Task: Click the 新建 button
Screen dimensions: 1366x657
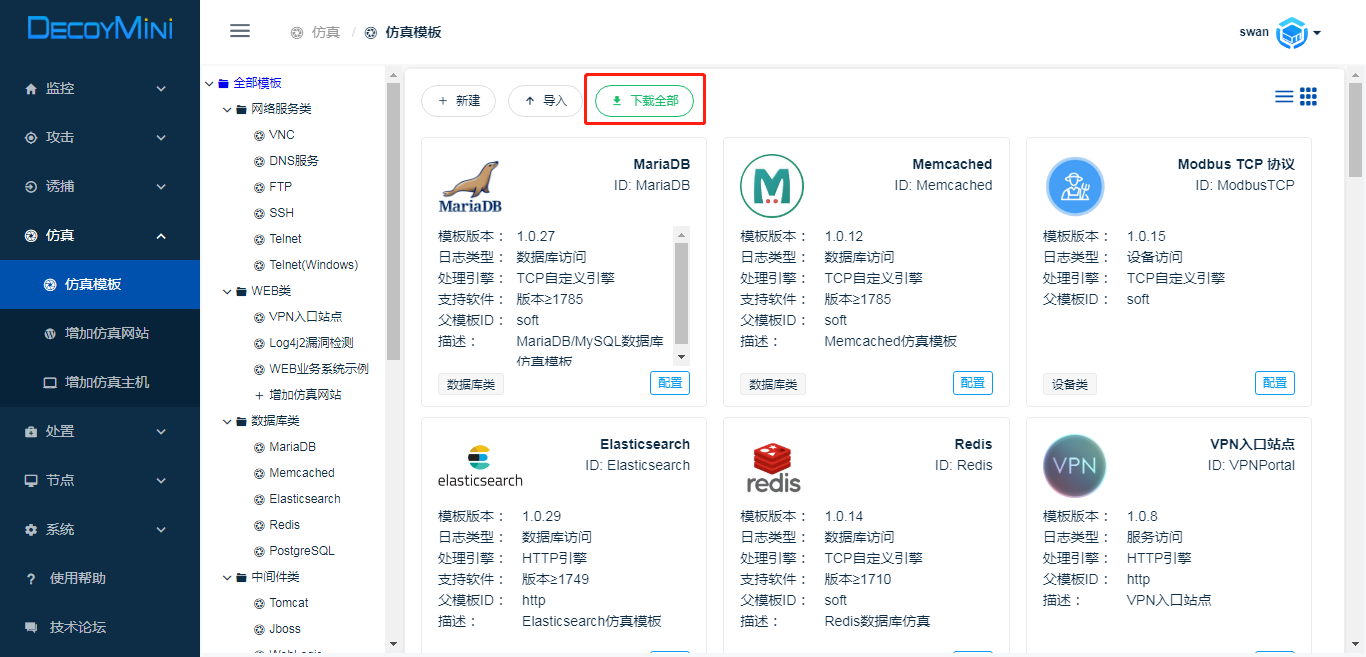Action: 458,101
